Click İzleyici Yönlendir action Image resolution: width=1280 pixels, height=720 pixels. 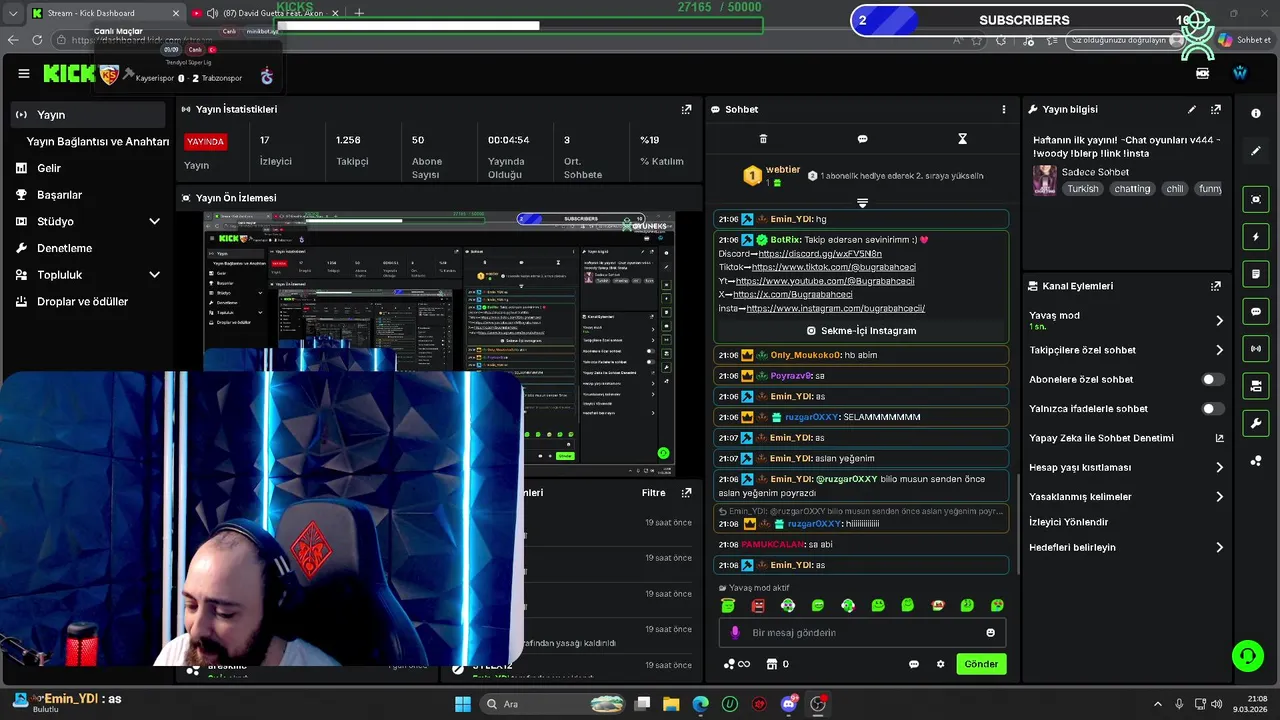point(1068,522)
